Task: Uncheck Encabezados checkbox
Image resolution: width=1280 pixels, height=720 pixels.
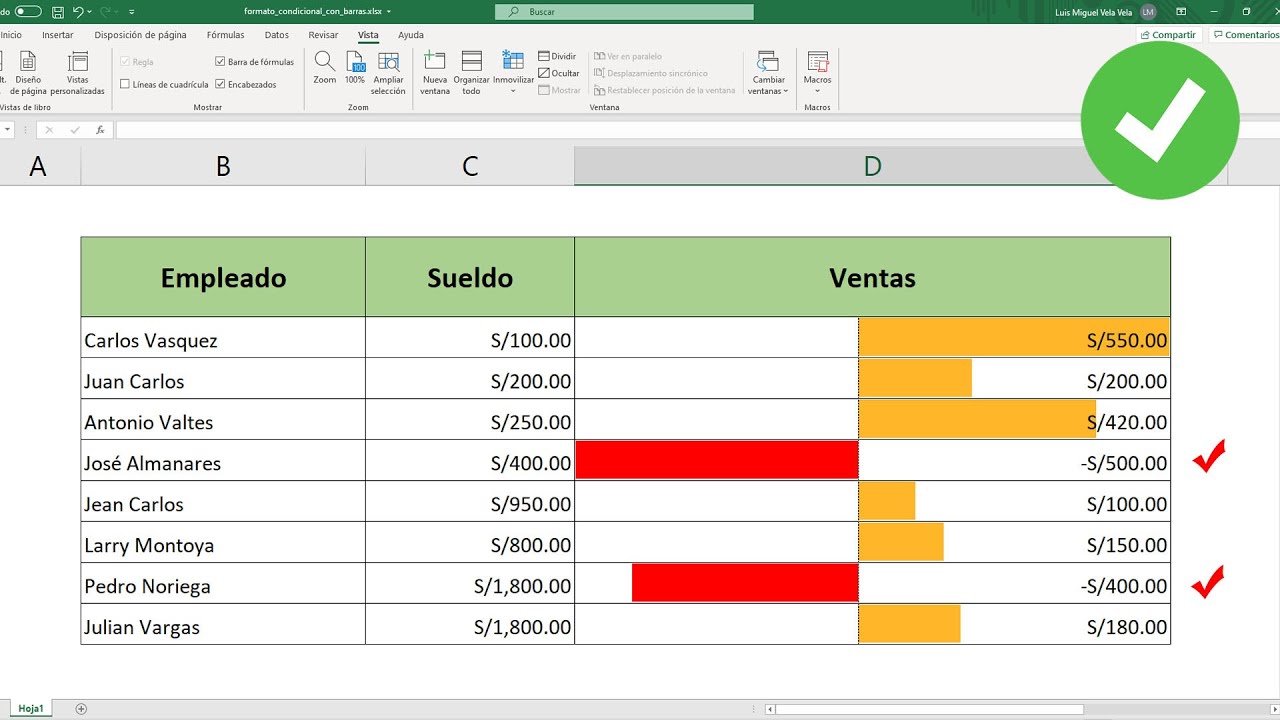Action: point(221,85)
